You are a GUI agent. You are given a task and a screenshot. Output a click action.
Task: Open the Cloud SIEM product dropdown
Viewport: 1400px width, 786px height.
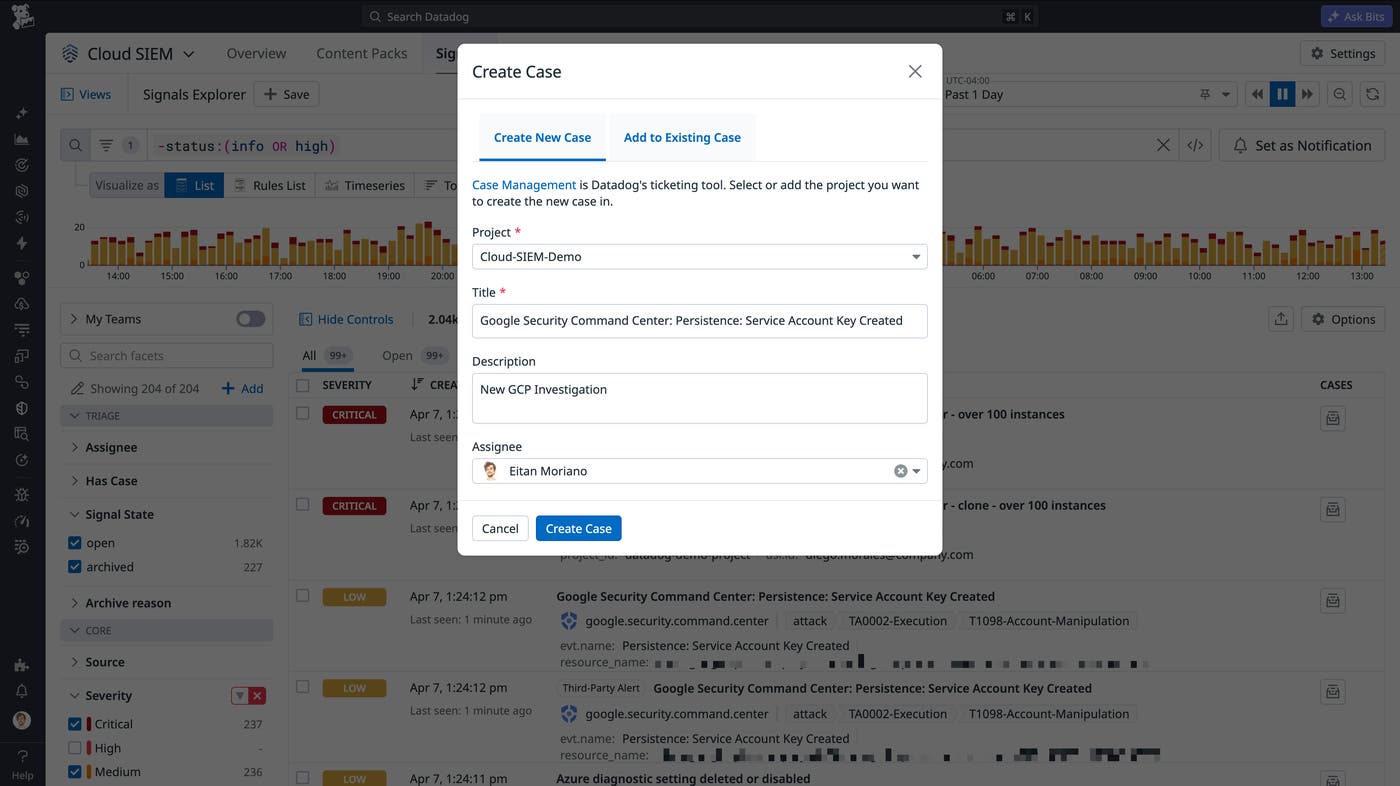128,54
